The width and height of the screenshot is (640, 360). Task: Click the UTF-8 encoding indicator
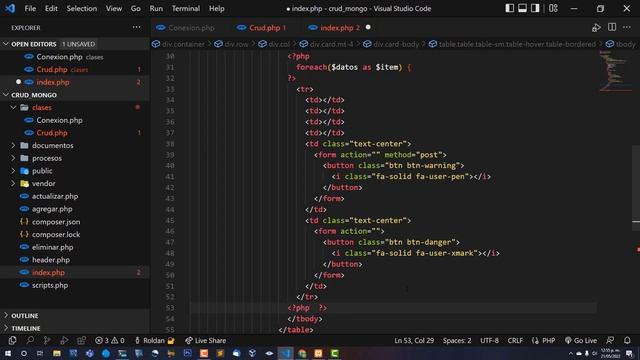pos(489,340)
